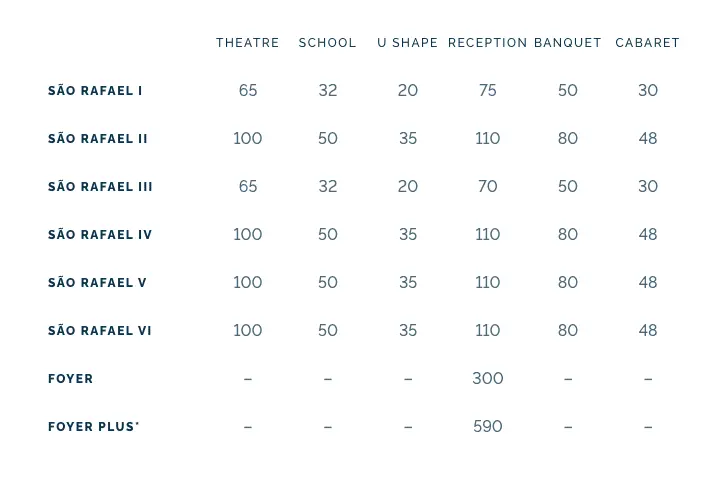Click the RECEPTION column header

[x=487, y=43]
